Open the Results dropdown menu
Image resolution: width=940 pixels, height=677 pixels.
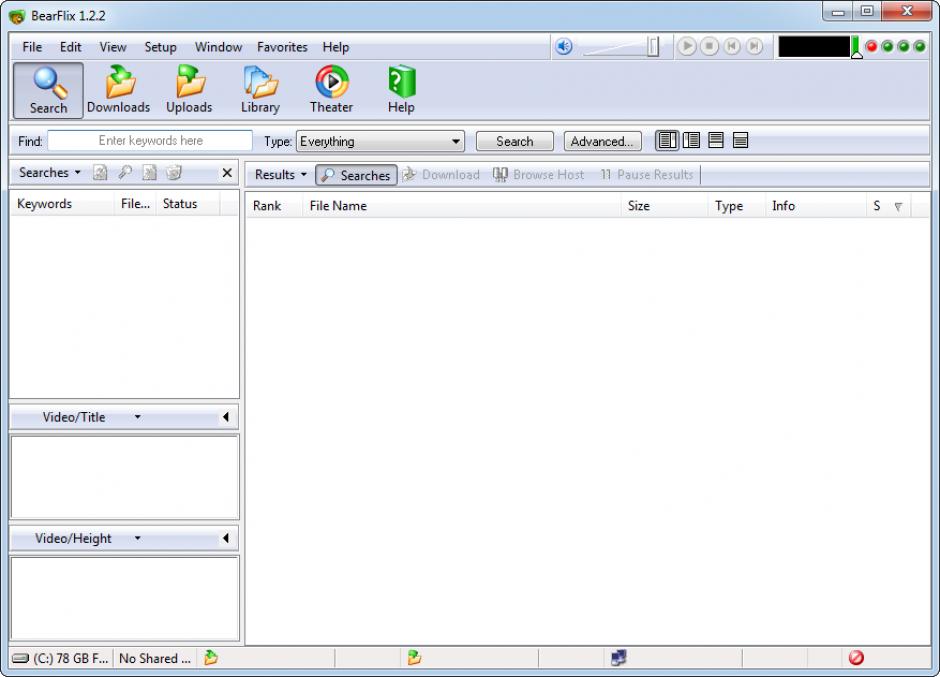coord(281,174)
